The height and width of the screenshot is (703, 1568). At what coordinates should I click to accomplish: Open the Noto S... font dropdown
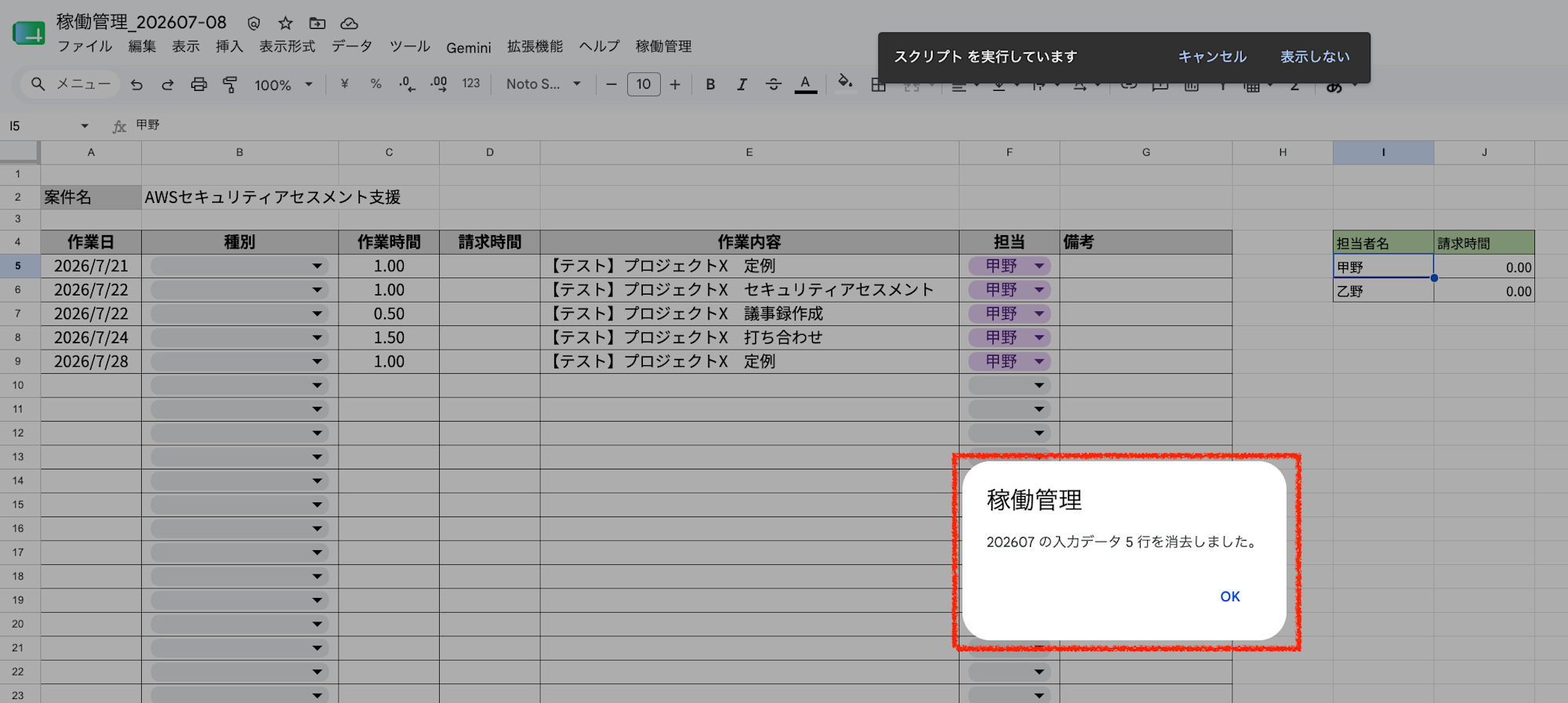point(543,84)
